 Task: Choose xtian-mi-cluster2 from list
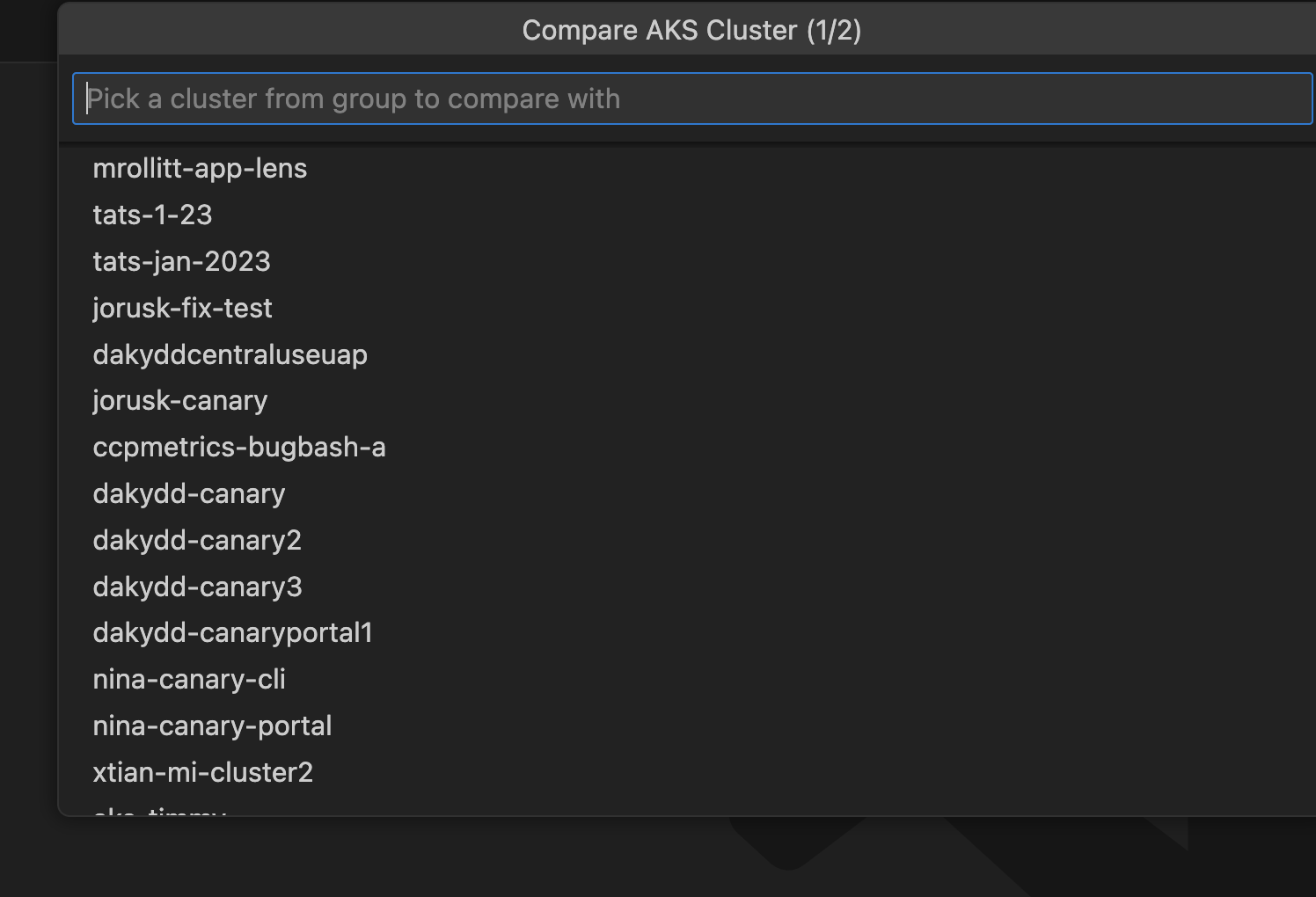click(691, 772)
